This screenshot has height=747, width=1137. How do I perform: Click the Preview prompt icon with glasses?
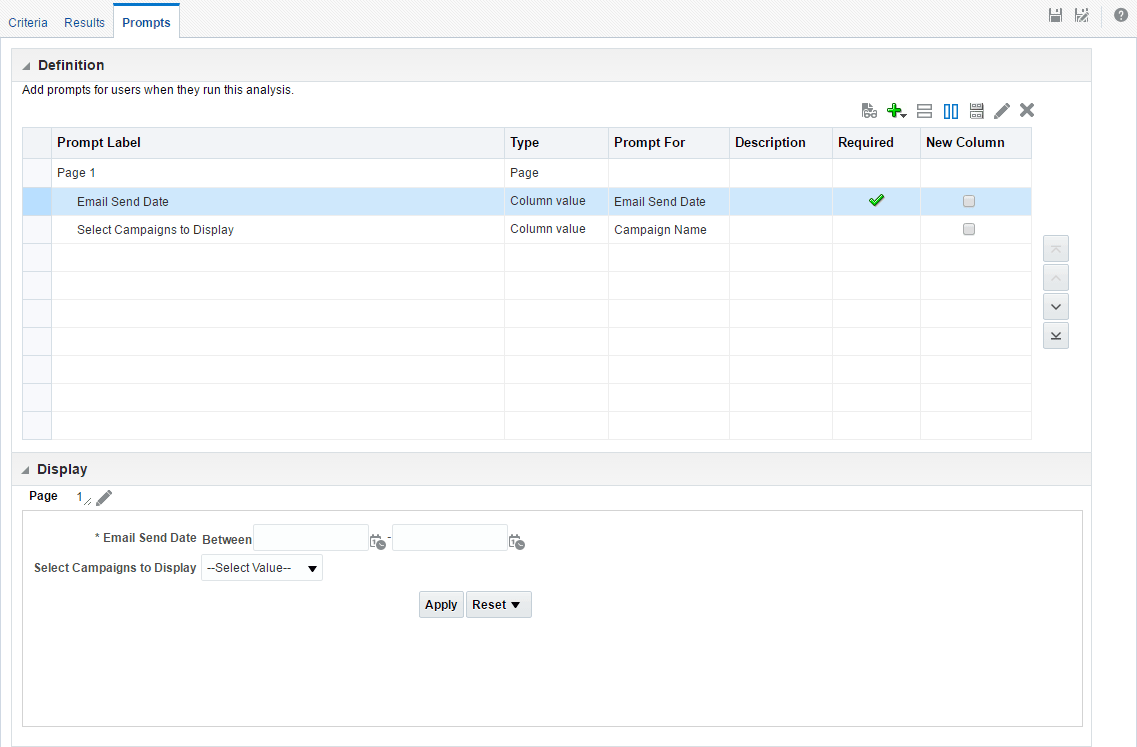pos(869,111)
